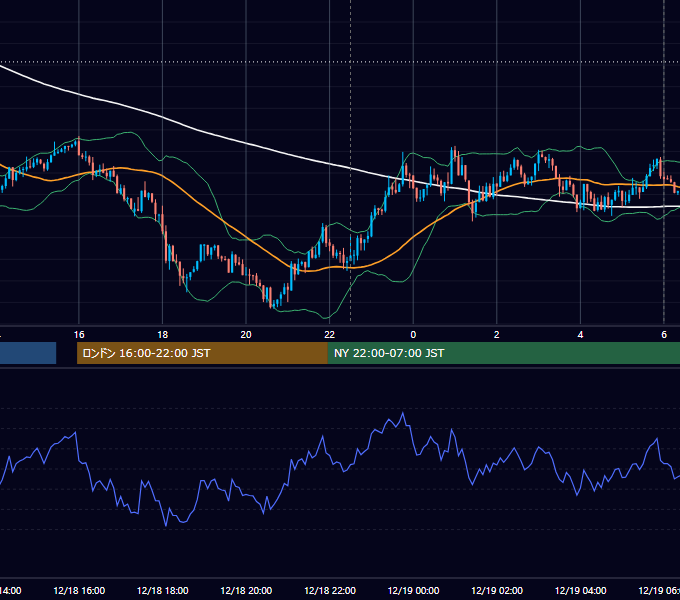Viewport: 680px width, 600px height.
Task: Select the ロンドン 16:00-22:00 JST session bar
Action: coord(202,353)
